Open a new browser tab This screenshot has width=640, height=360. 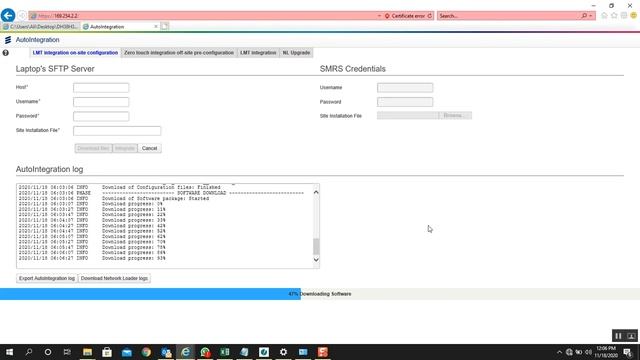164,27
